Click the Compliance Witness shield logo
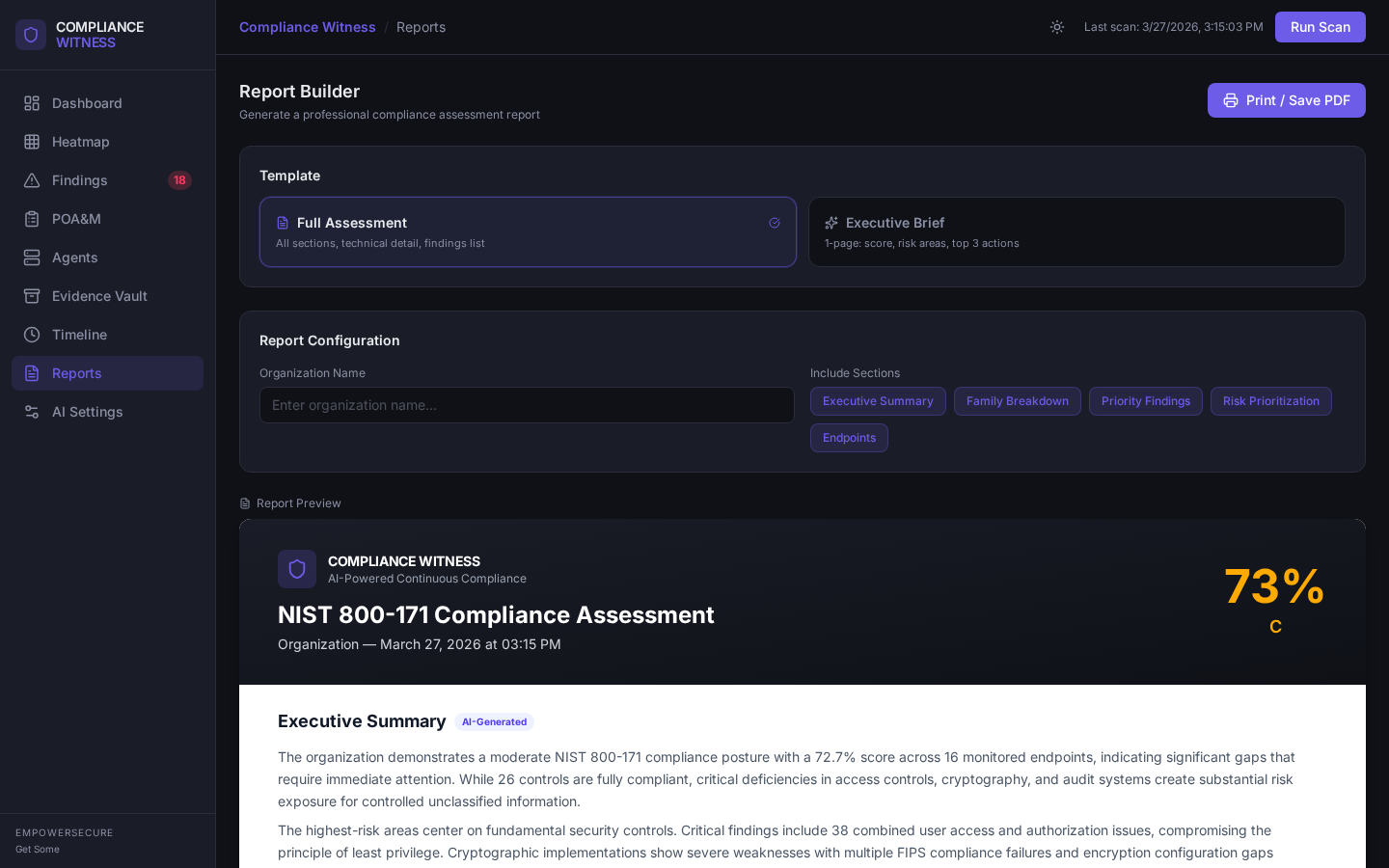The height and width of the screenshot is (868, 1389). (31, 35)
